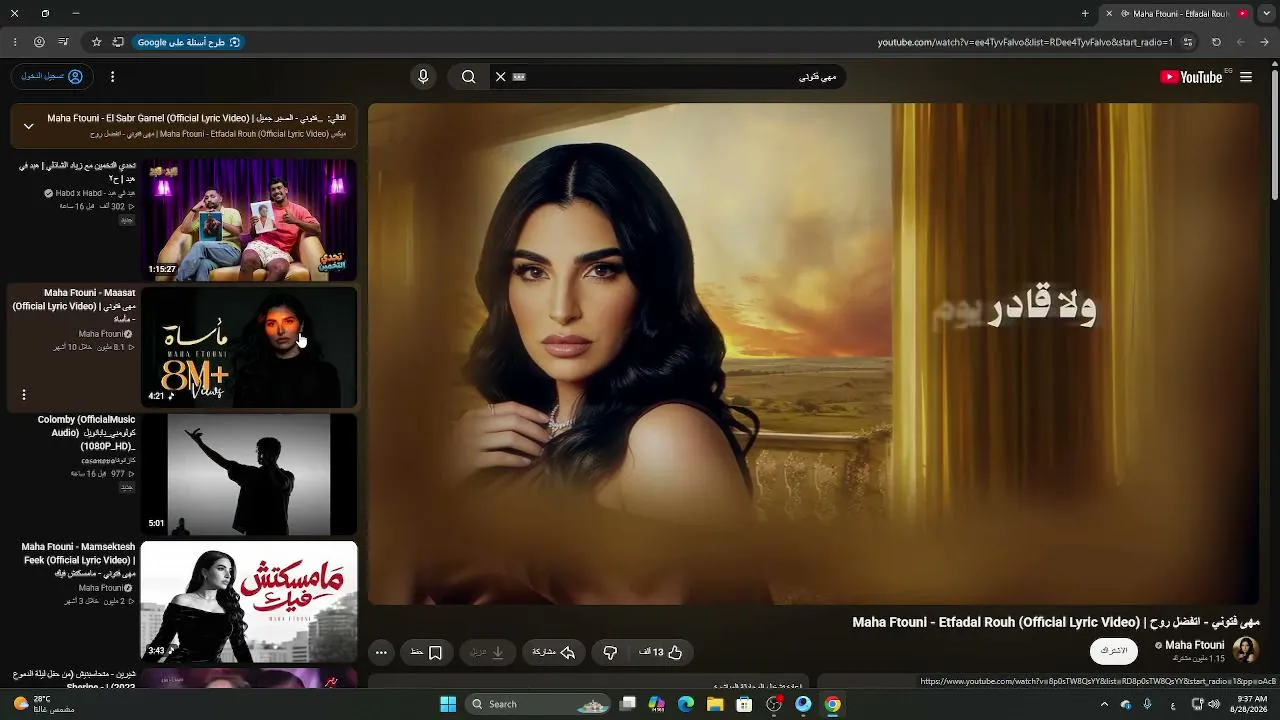The image size is (1280, 720).
Task: Collapse the mix playlist panel
Action: [x=28, y=126]
